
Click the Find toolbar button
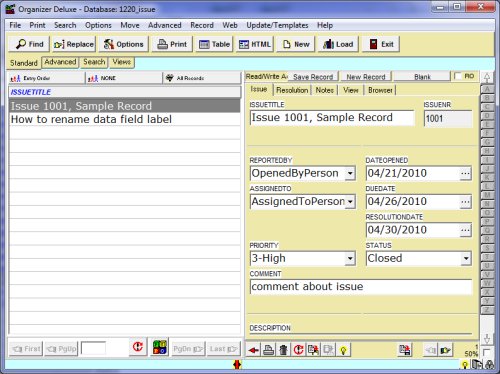(x=29, y=44)
